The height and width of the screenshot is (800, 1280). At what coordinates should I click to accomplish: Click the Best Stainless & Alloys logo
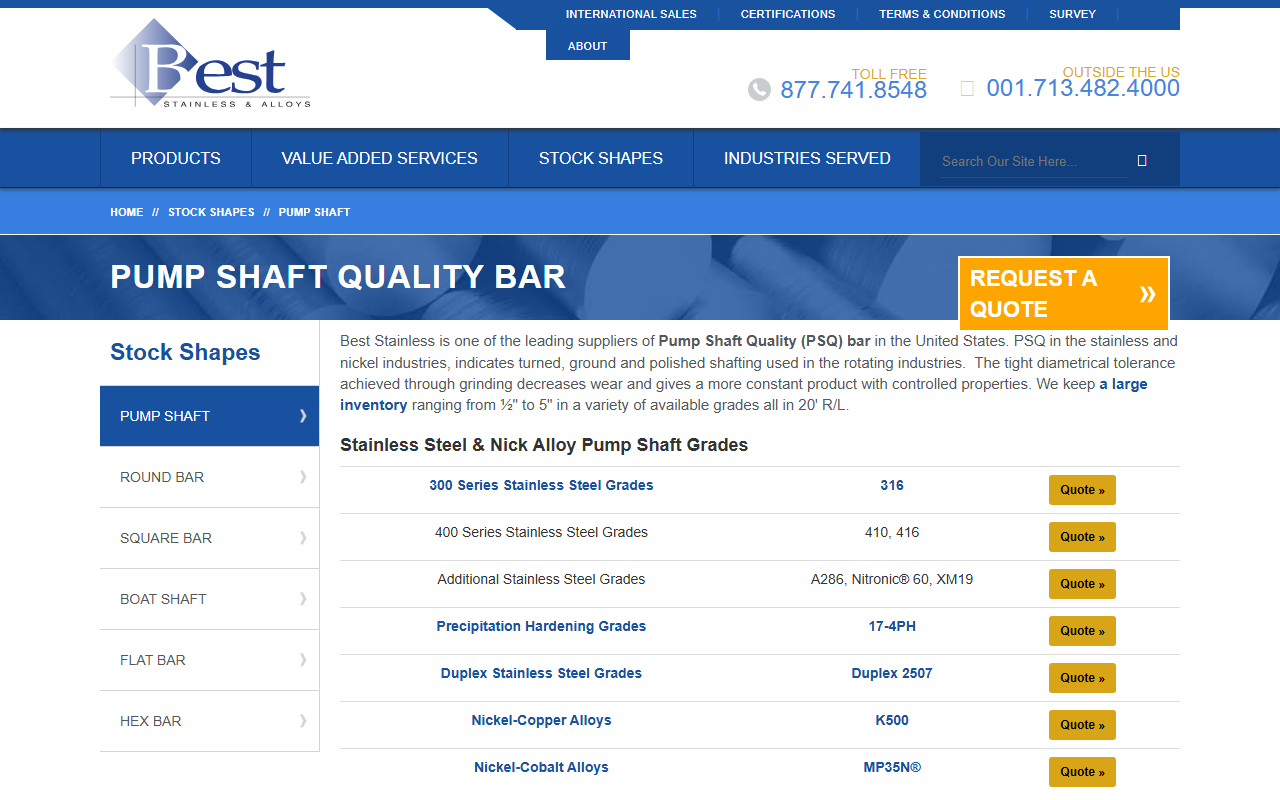point(210,64)
